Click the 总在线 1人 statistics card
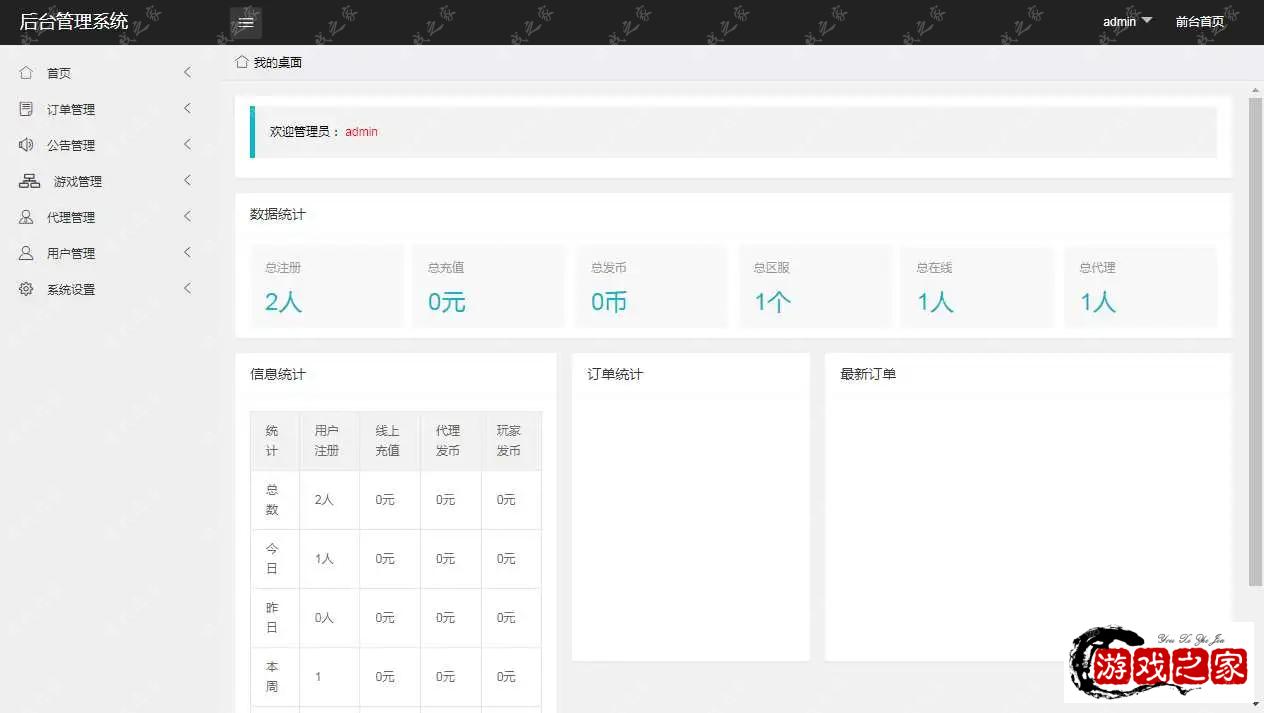 pyautogui.click(x=977, y=287)
